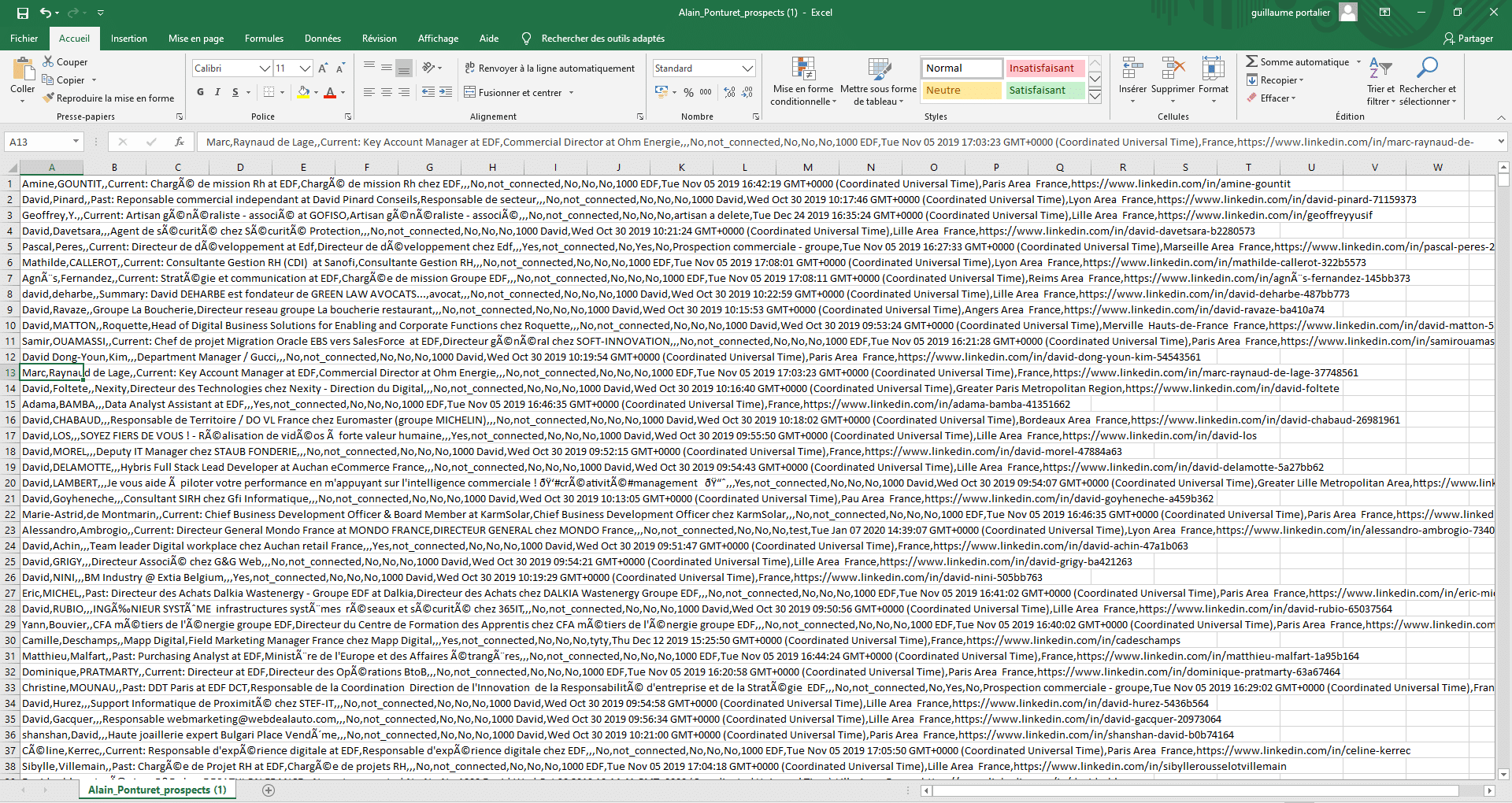Click the percent style icon
1512x803 pixels.
click(688, 92)
